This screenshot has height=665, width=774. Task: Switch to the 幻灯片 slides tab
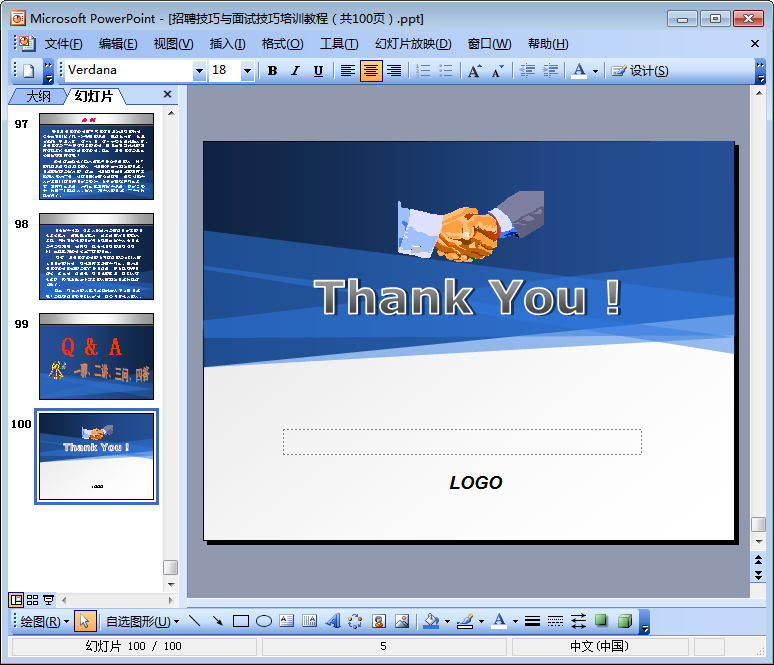pos(94,96)
